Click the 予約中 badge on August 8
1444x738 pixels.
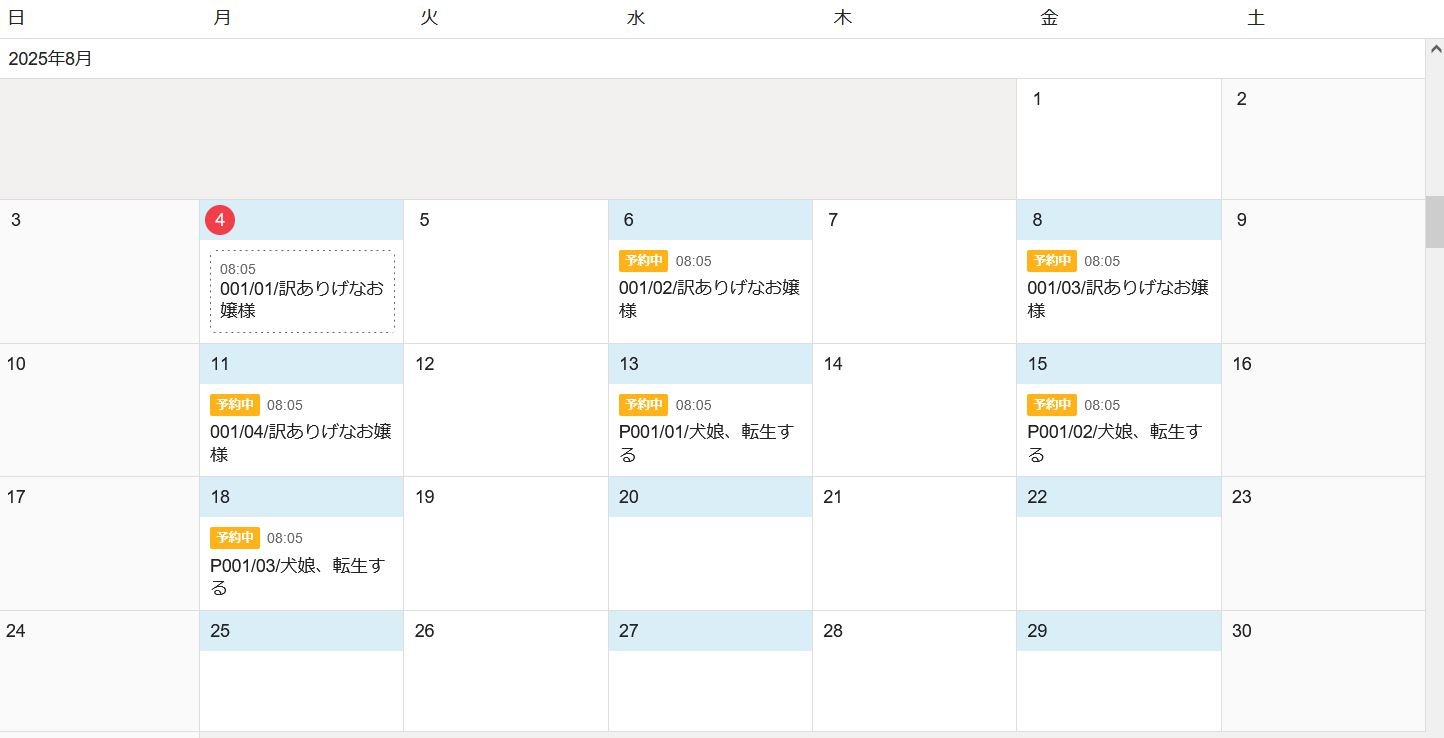click(1051, 261)
